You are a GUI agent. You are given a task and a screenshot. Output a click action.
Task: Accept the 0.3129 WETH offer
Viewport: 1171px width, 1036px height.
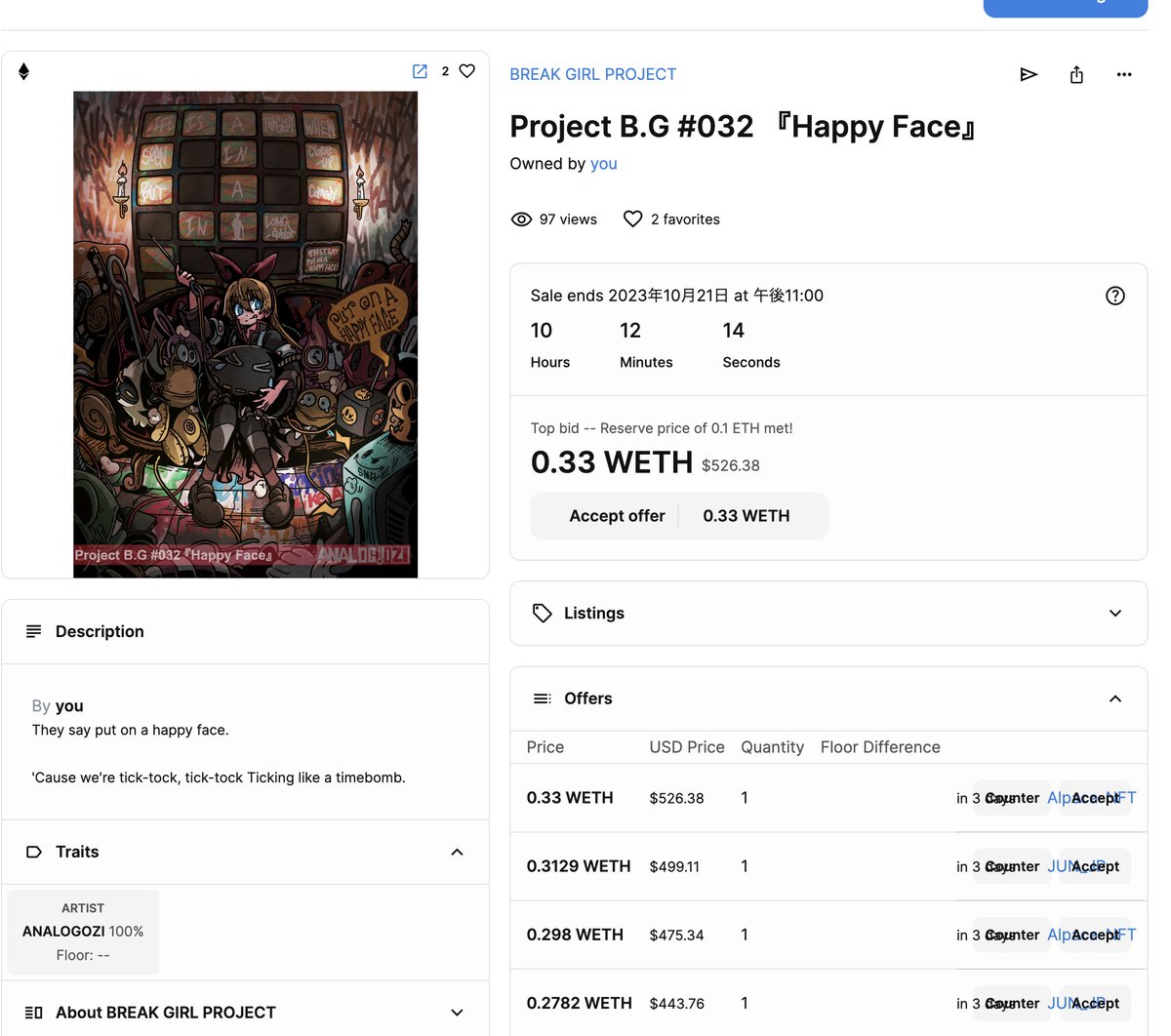pos(1095,866)
